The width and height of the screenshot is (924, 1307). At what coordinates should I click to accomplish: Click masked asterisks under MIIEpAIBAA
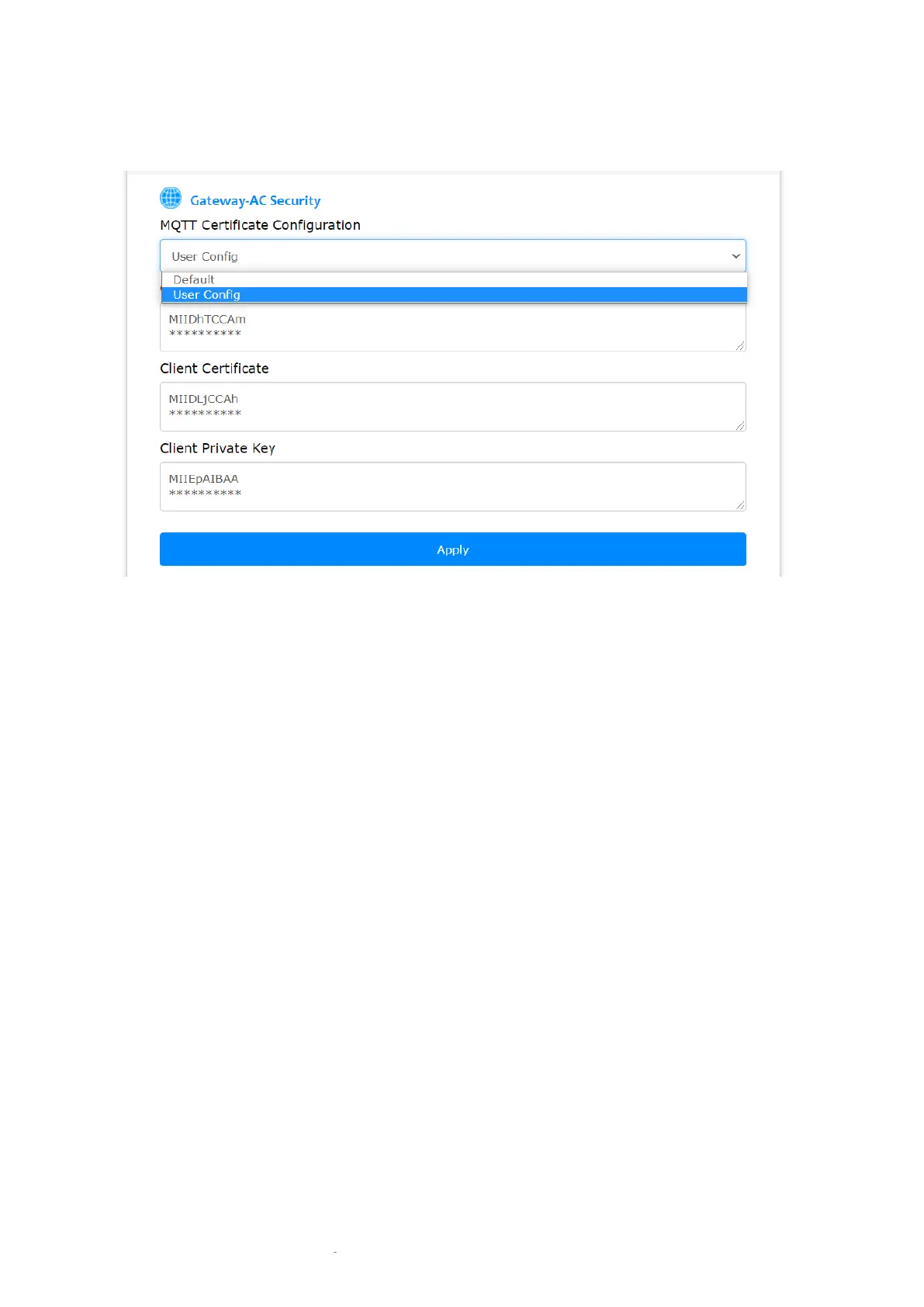205,494
